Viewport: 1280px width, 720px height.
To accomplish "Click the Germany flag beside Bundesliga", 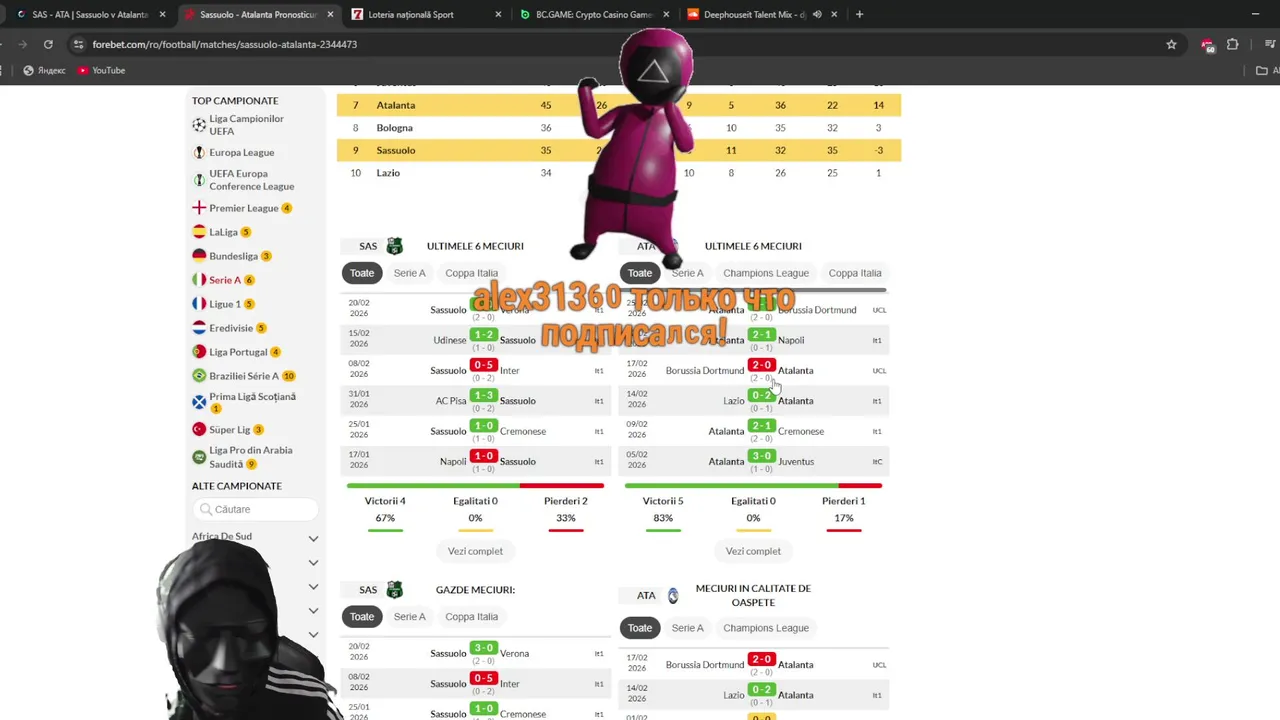I will pos(199,256).
